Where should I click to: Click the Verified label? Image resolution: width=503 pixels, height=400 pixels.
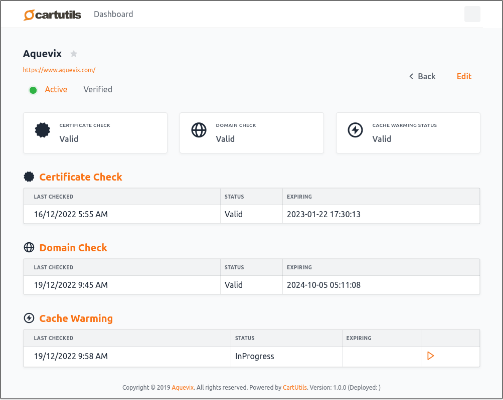coord(98,89)
